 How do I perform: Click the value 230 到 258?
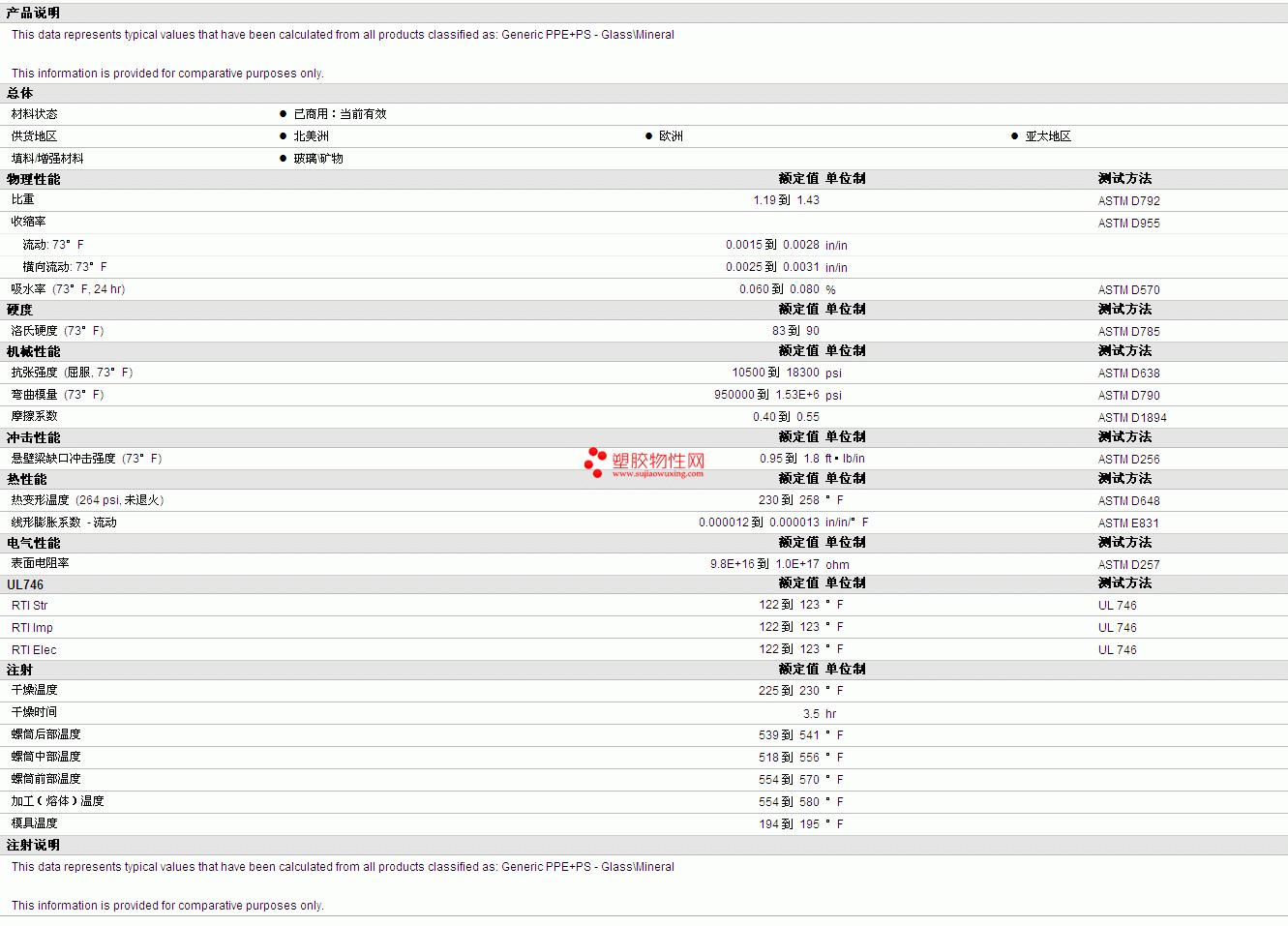coord(789,500)
